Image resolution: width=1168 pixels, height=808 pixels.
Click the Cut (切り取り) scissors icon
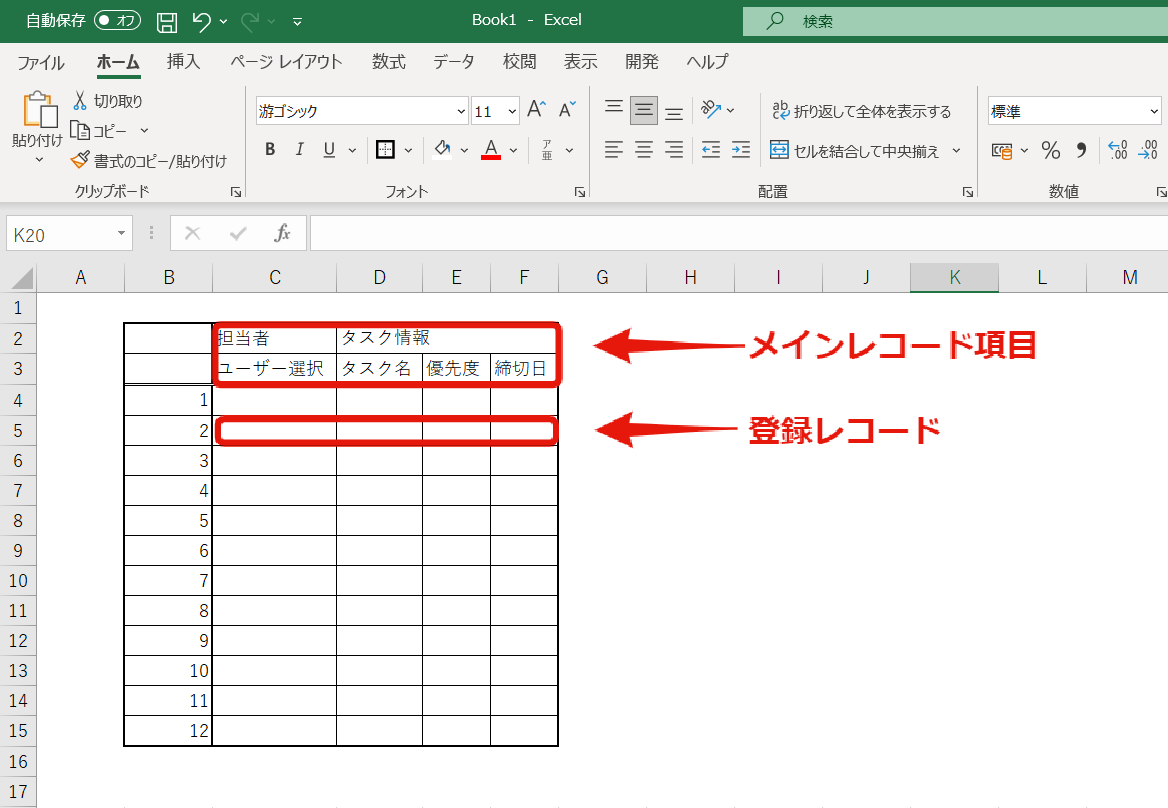80,101
